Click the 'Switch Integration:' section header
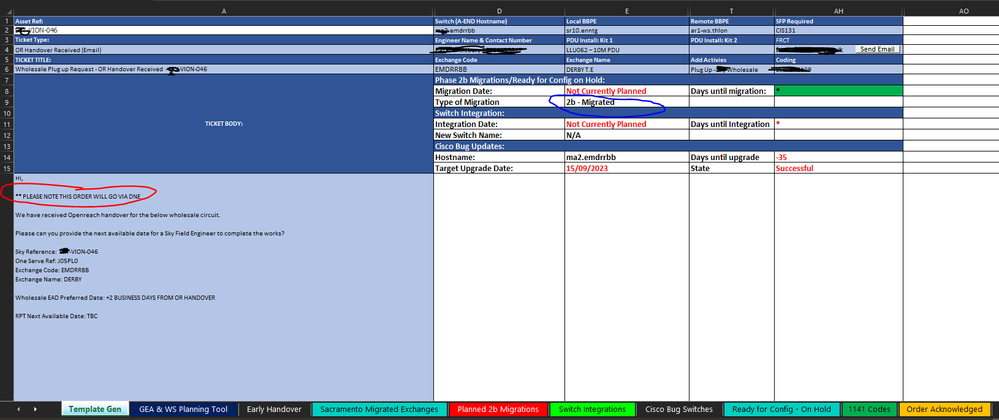The height and width of the screenshot is (420, 999). (x=668, y=113)
